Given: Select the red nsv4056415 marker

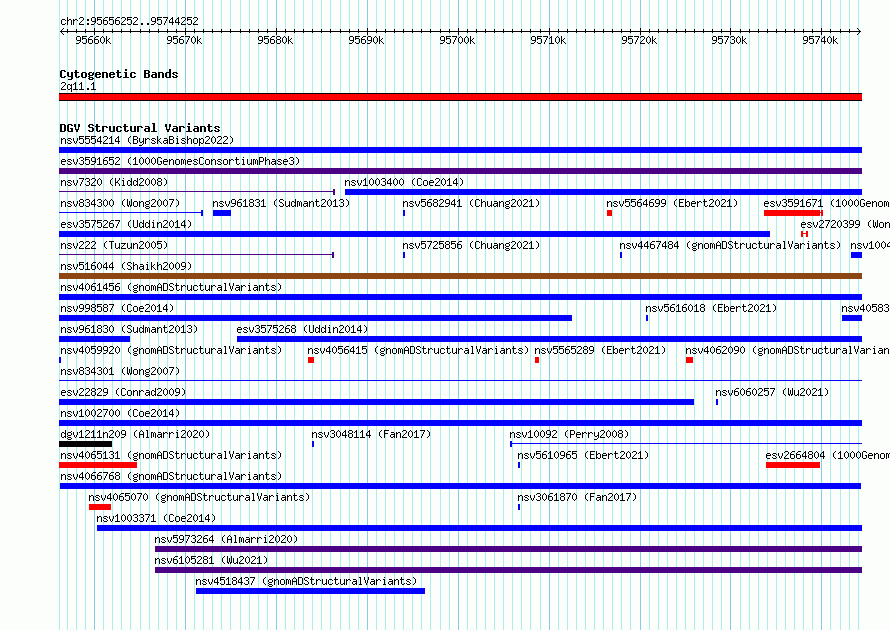Looking at the screenshot, I should pyautogui.click(x=311, y=360).
